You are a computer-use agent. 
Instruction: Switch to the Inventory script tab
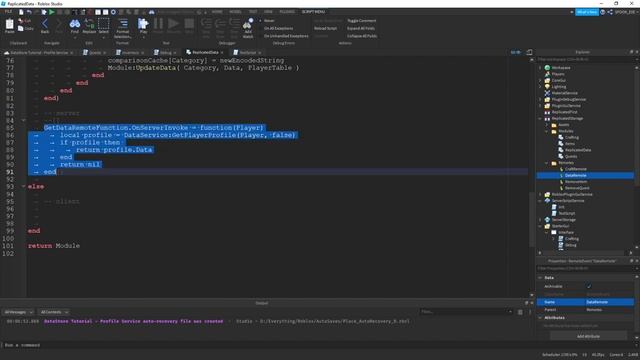tap(130, 53)
